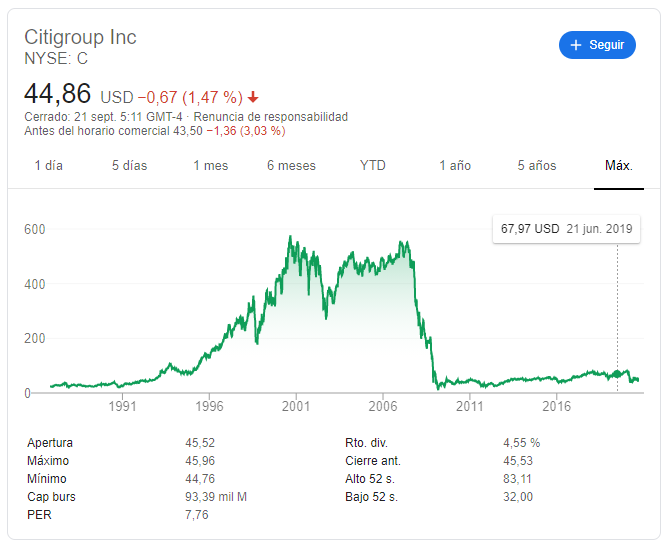Click the Alto 52 s. value 83,11
The image size is (670, 548).
click(517, 479)
